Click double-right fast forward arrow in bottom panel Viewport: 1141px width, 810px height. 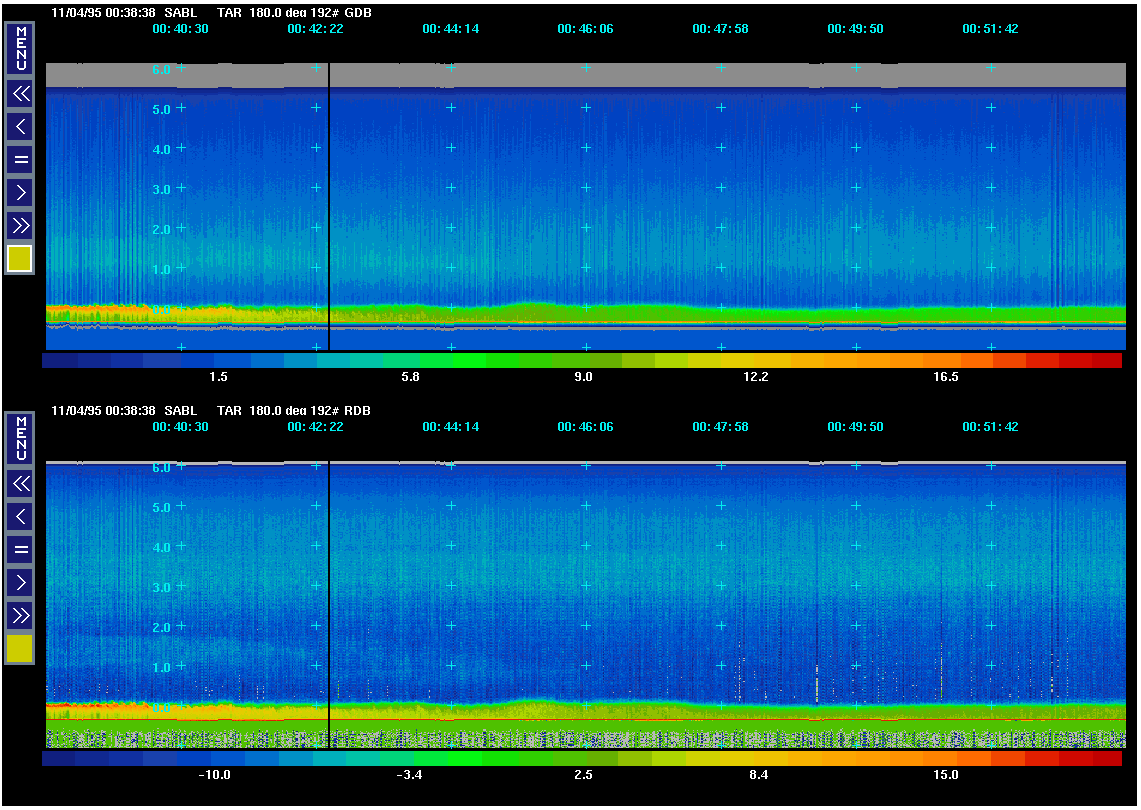(20, 614)
